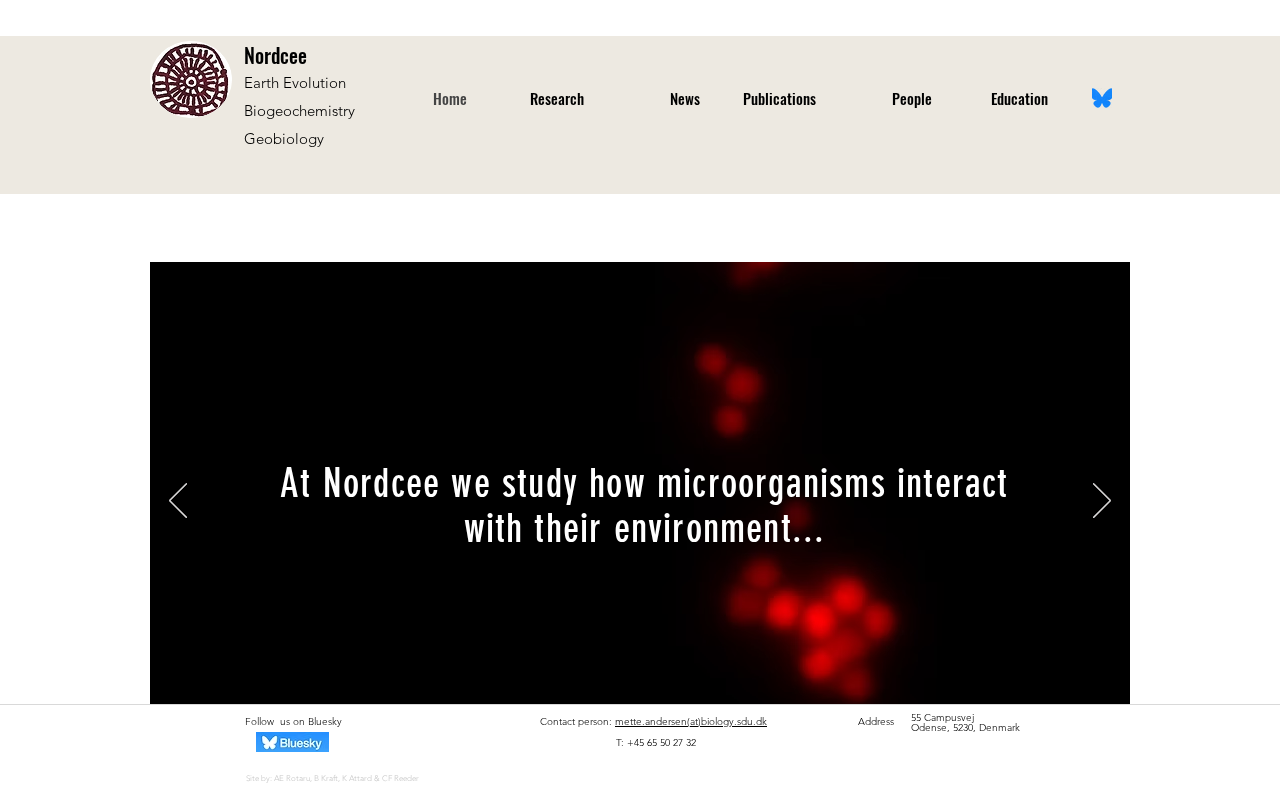This screenshot has width=1280, height=800.
Task: Open the Publications menu item
Action: point(779,98)
